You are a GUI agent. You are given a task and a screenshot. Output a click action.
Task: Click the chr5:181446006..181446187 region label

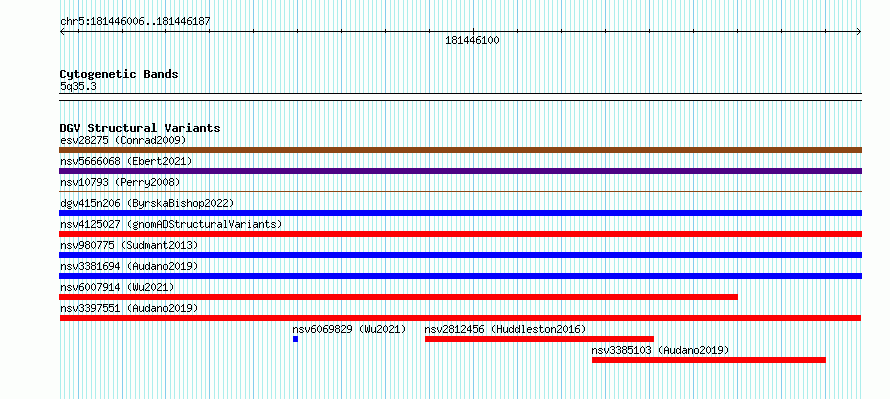pyautogui.click(x=135, y=22)
